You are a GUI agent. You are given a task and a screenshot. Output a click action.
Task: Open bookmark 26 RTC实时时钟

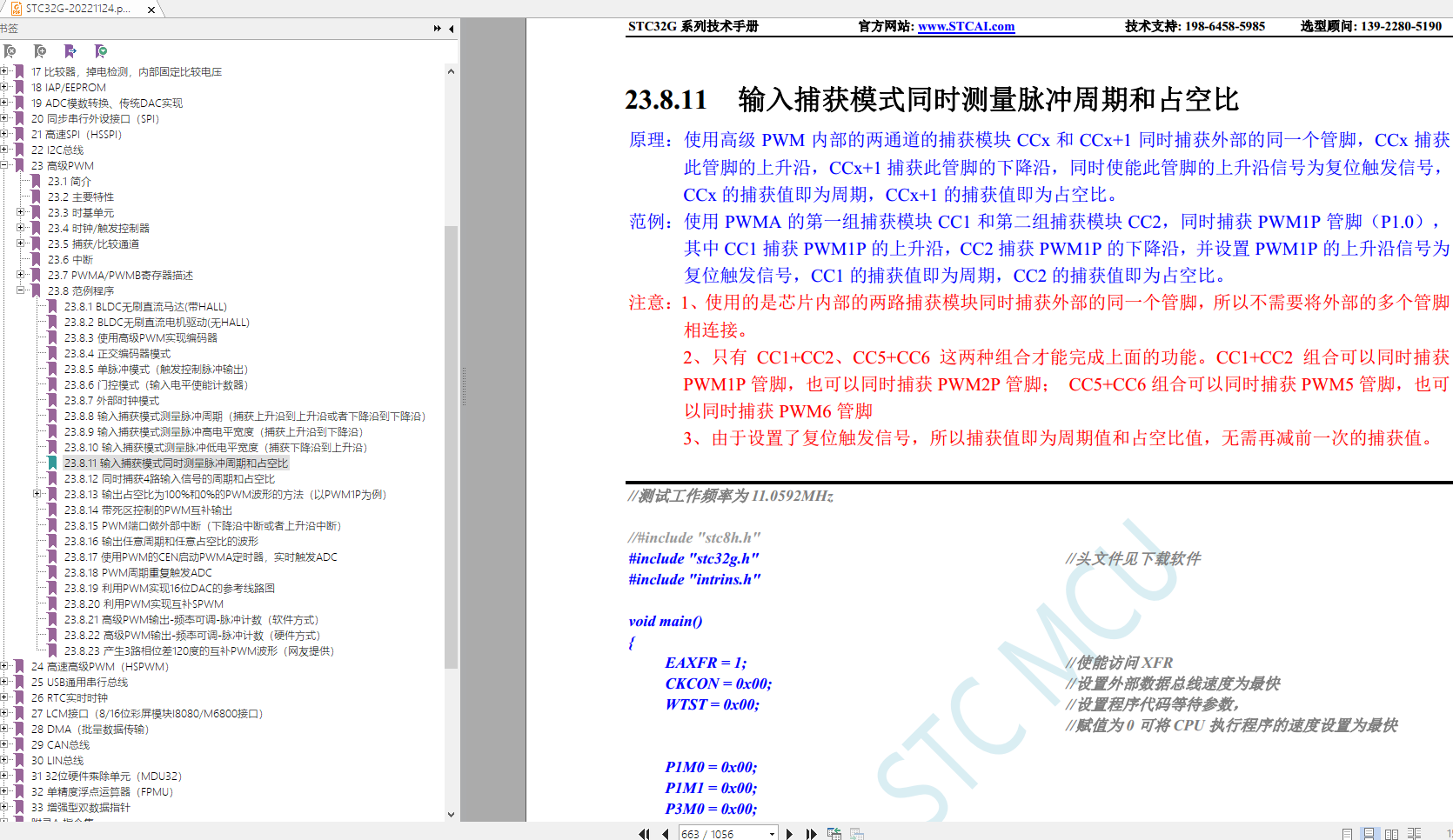click(70, 698)
